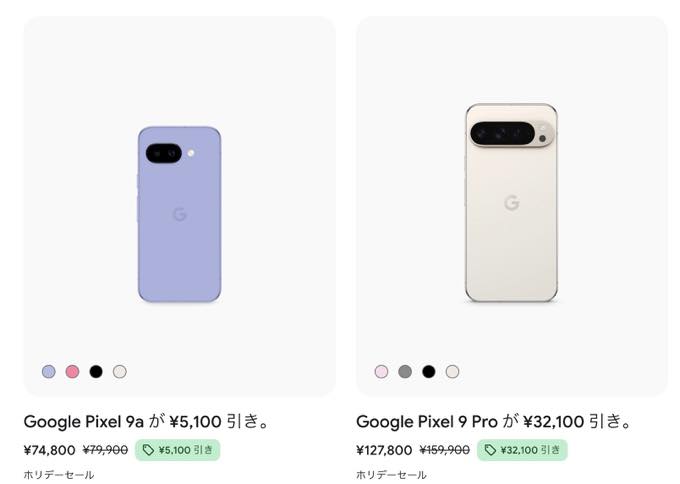This screenshot has height=484, width=680.
Task: Select the purple color for Pixel 9a
Action: [x=49, y=371]
